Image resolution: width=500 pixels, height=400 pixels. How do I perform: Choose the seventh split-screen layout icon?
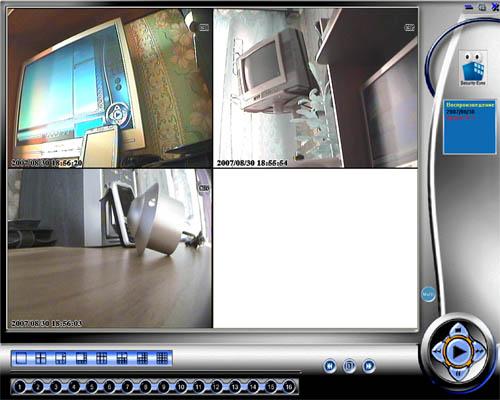(x=142, y=359)
